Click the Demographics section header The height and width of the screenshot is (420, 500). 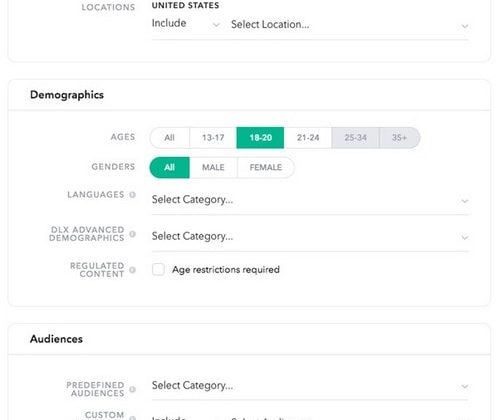pyautogui.click(x=67, y=95)
